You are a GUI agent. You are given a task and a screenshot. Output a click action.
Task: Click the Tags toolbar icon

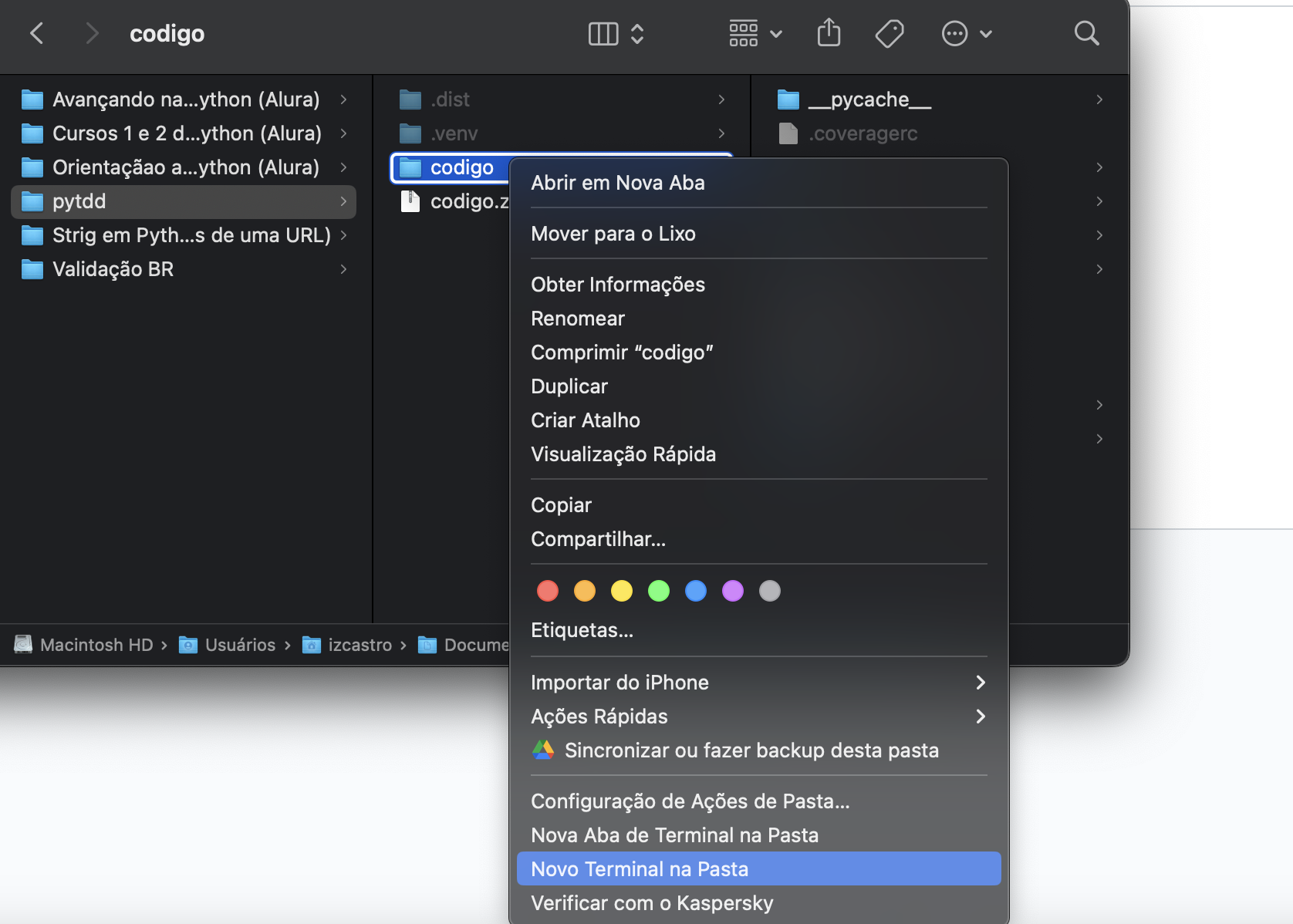[889, 34]
